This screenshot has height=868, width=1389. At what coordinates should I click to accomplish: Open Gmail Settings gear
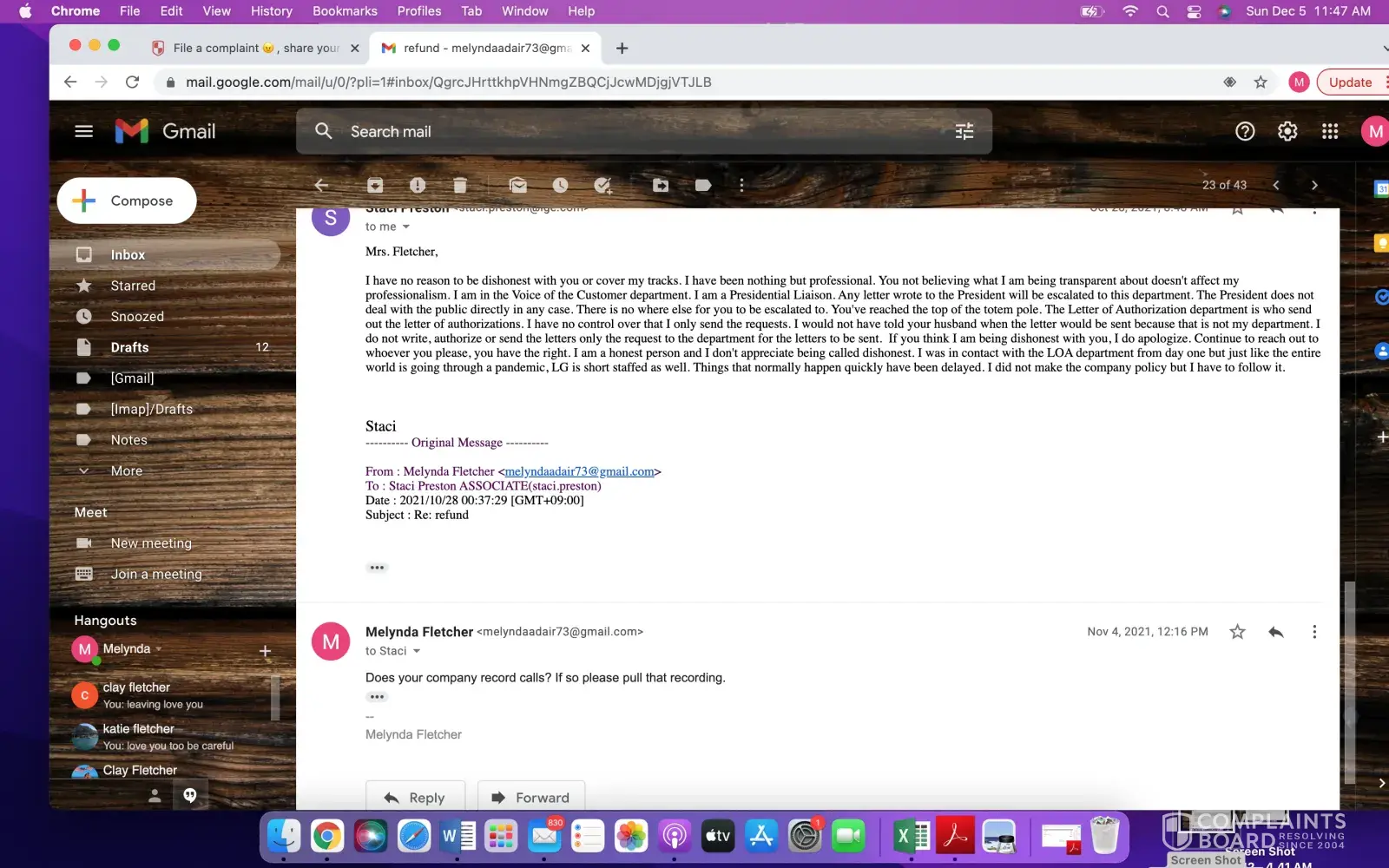click(1287, 131)
